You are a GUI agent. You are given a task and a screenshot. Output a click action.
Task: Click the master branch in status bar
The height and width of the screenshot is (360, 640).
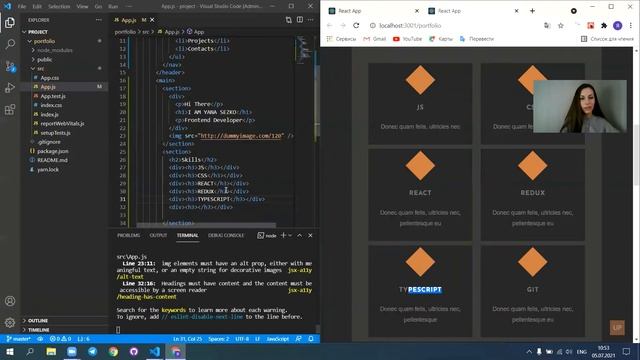pyautogui.click(x=19, y=339)
